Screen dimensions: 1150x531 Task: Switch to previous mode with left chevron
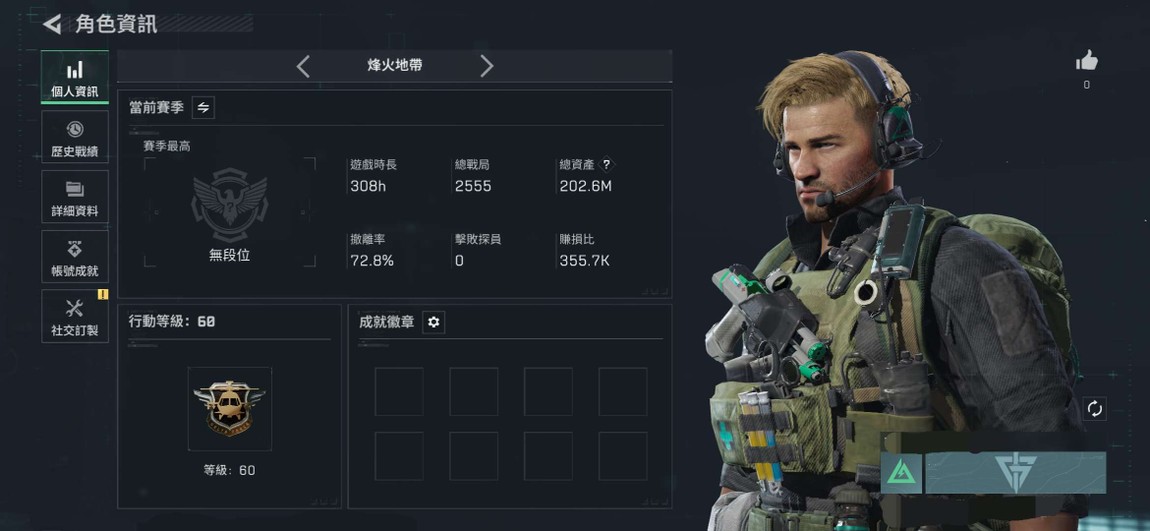point(303,66)
